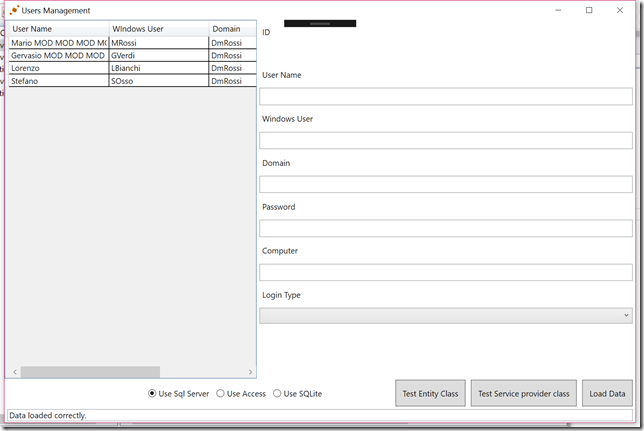644x431 pixels.
Task: Click the Domain column header
Action: tap(231, 29)
